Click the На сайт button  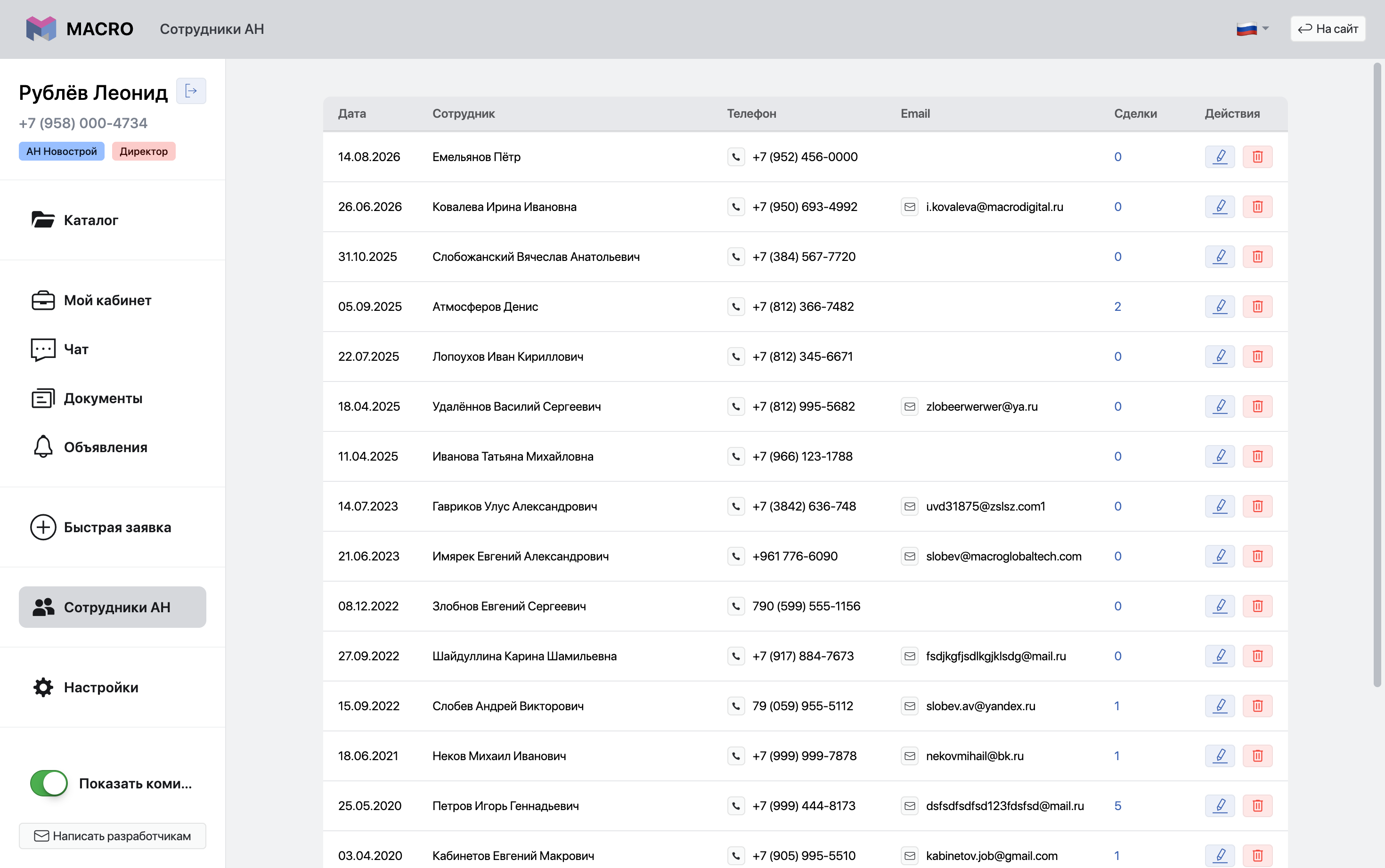1328,29
